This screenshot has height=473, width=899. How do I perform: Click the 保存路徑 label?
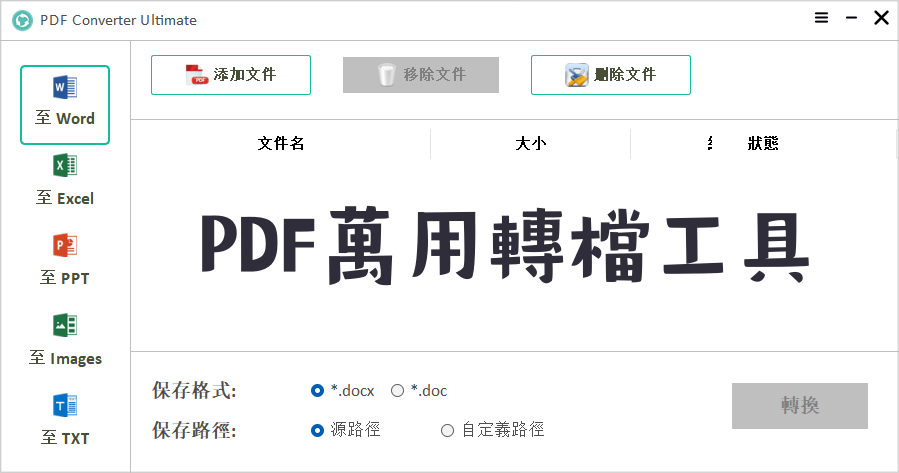tap(194, 430)
